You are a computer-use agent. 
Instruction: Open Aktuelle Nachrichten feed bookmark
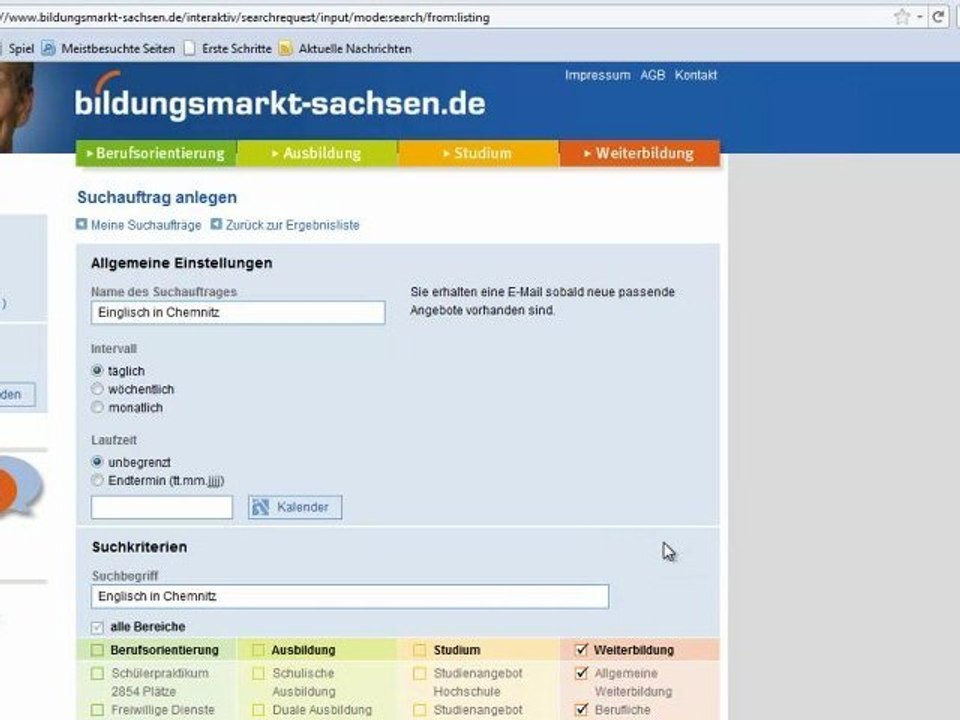[x=345, y=48]
